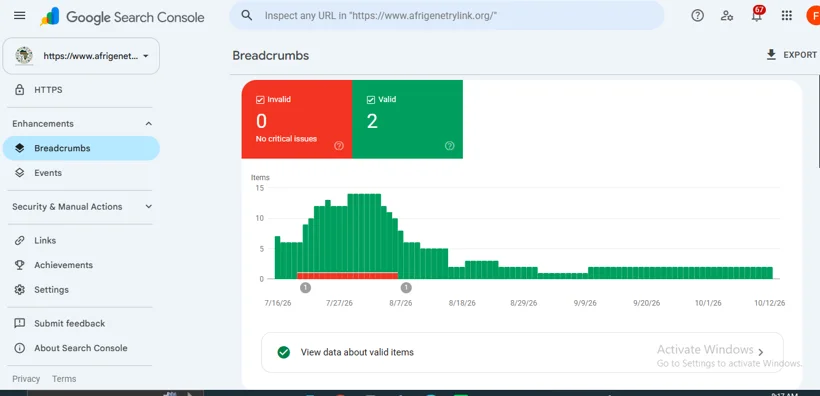Image resolution: width=820 pixels, height=396 pixels.
Task: Click About Search Console
Action: (x=81, y=348)
